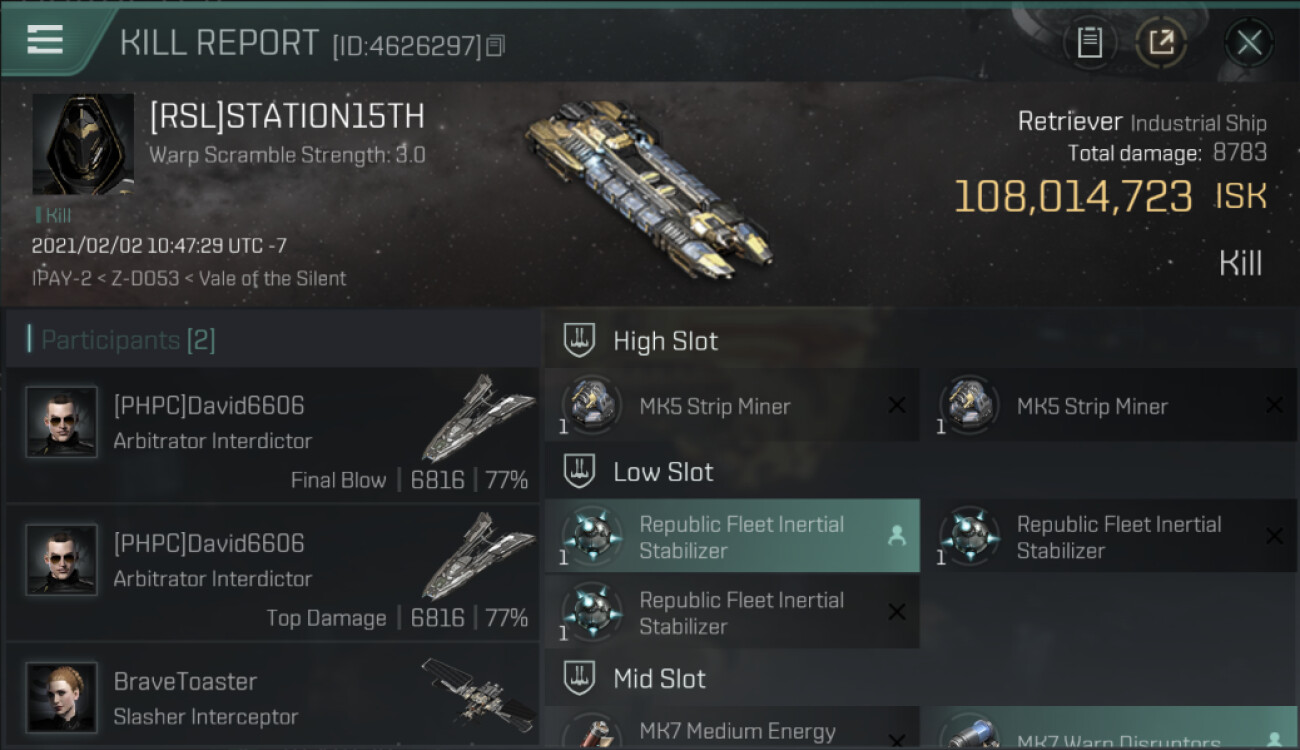The height and width of the screenshot is (750, 1300).
Task: Open STATION15TH pilot portrait
Action: pyautogui.click(x=83, y=144)
